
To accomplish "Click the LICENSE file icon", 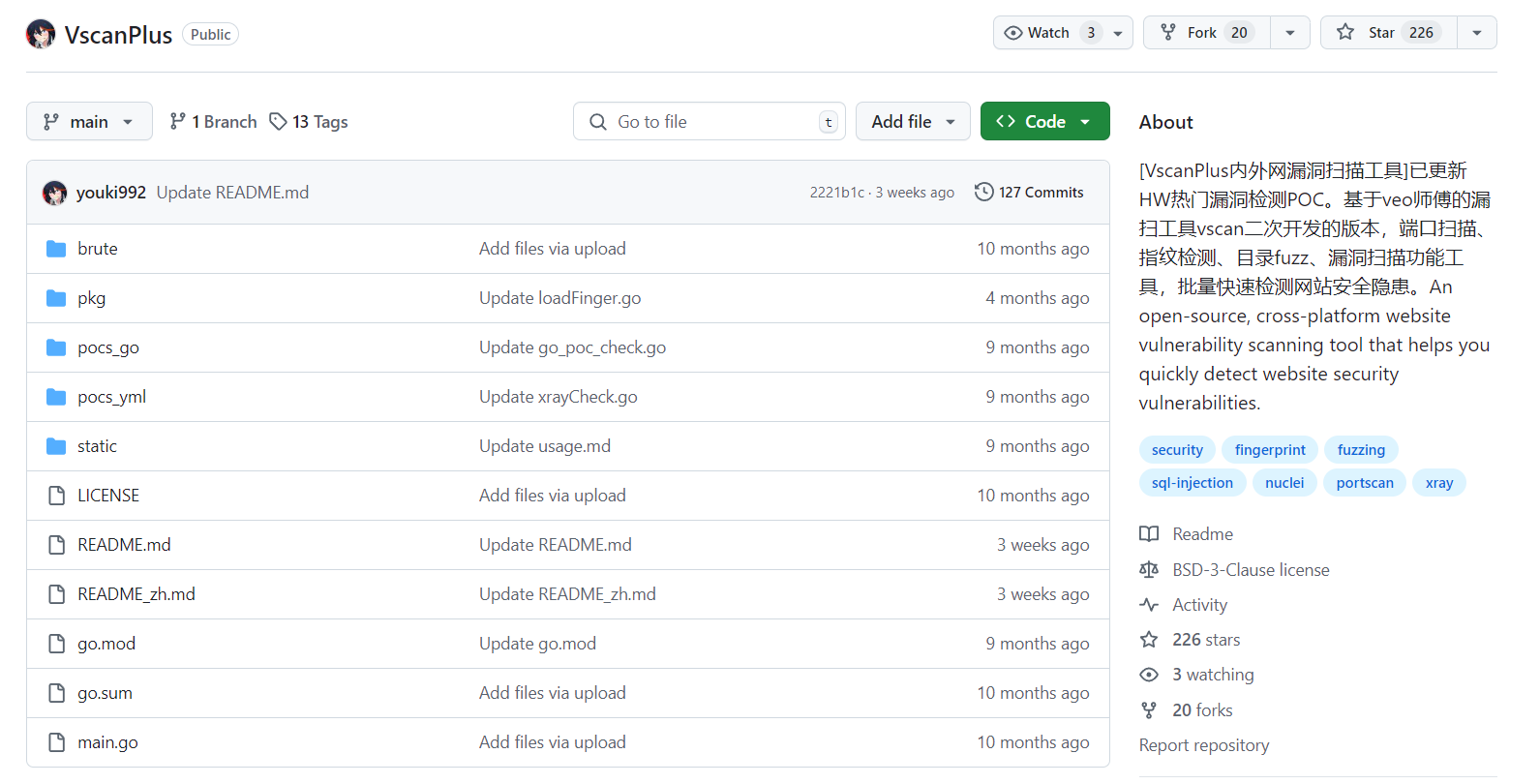I will 56,496.
